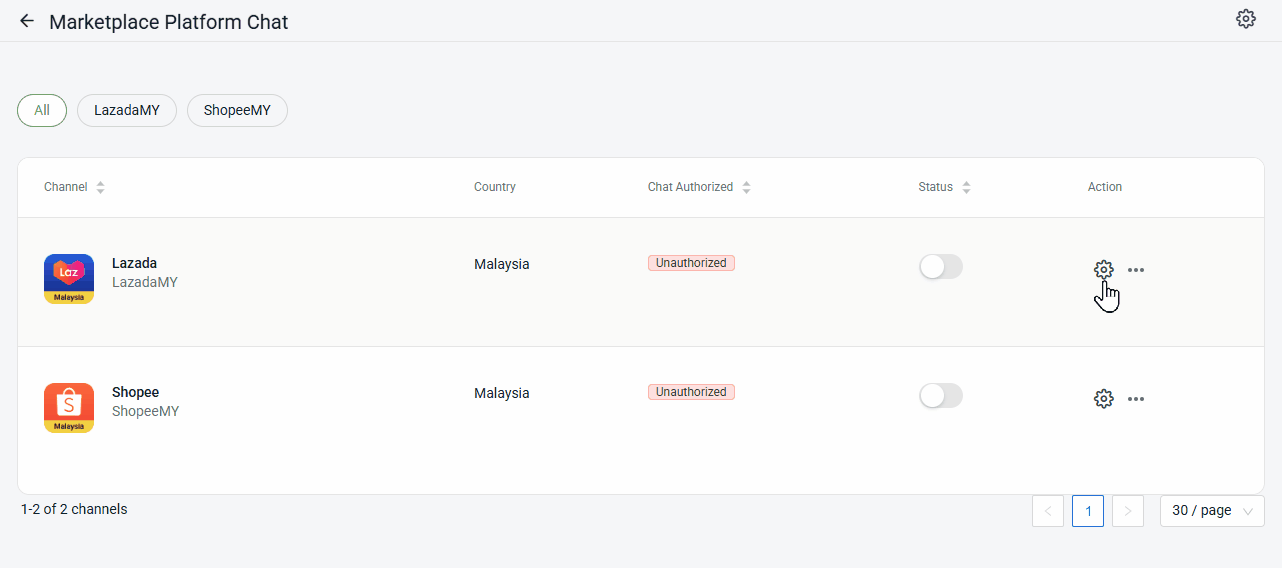This screenshot has height=568, width=1282.
Task: Open page settings gear in top-right corner
Action: click(1245, 19)
